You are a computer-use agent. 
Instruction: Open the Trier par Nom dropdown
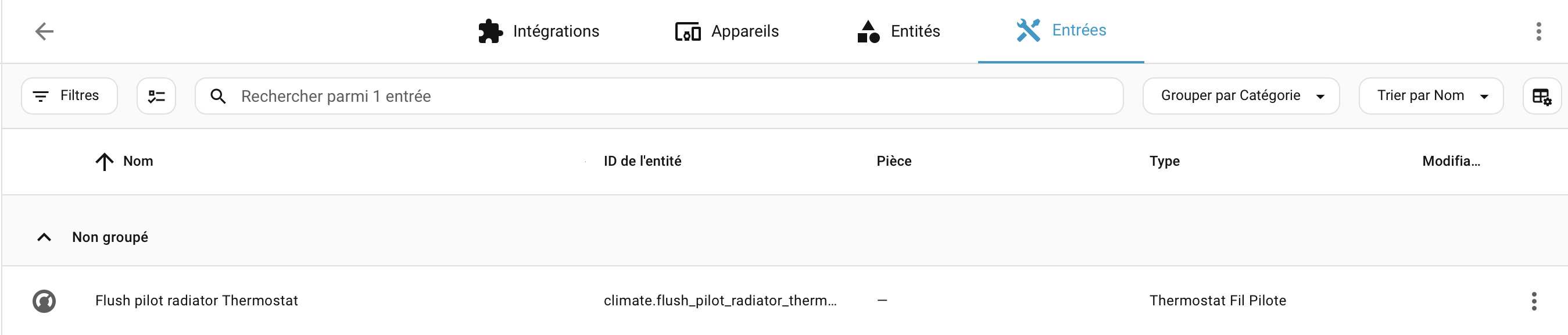pyautogui.click(x=1430, y=95)
